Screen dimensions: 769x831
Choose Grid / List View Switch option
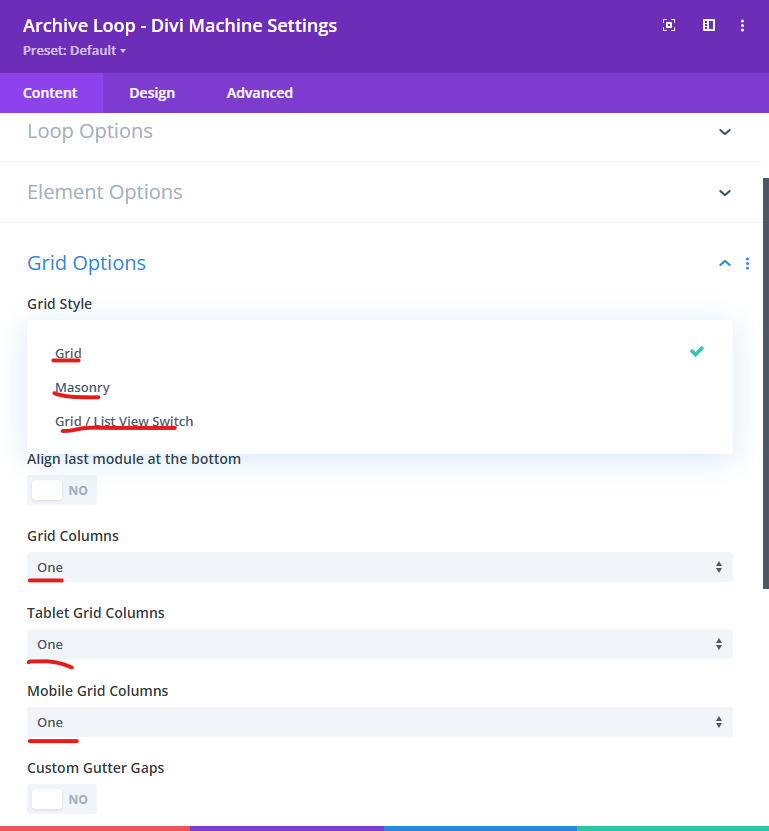coord(124,421)
